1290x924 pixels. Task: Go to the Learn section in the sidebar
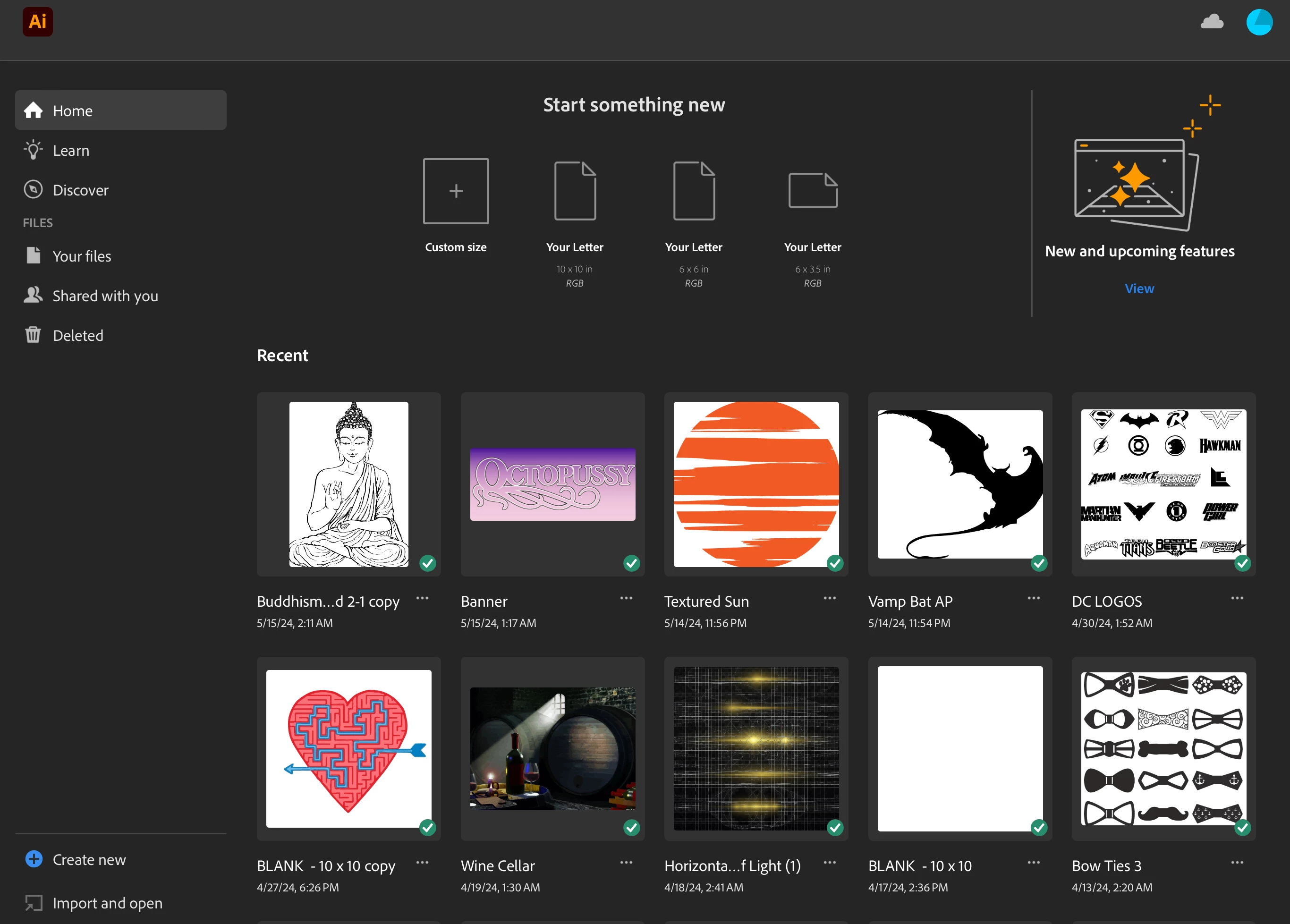(x=70, y=151)
